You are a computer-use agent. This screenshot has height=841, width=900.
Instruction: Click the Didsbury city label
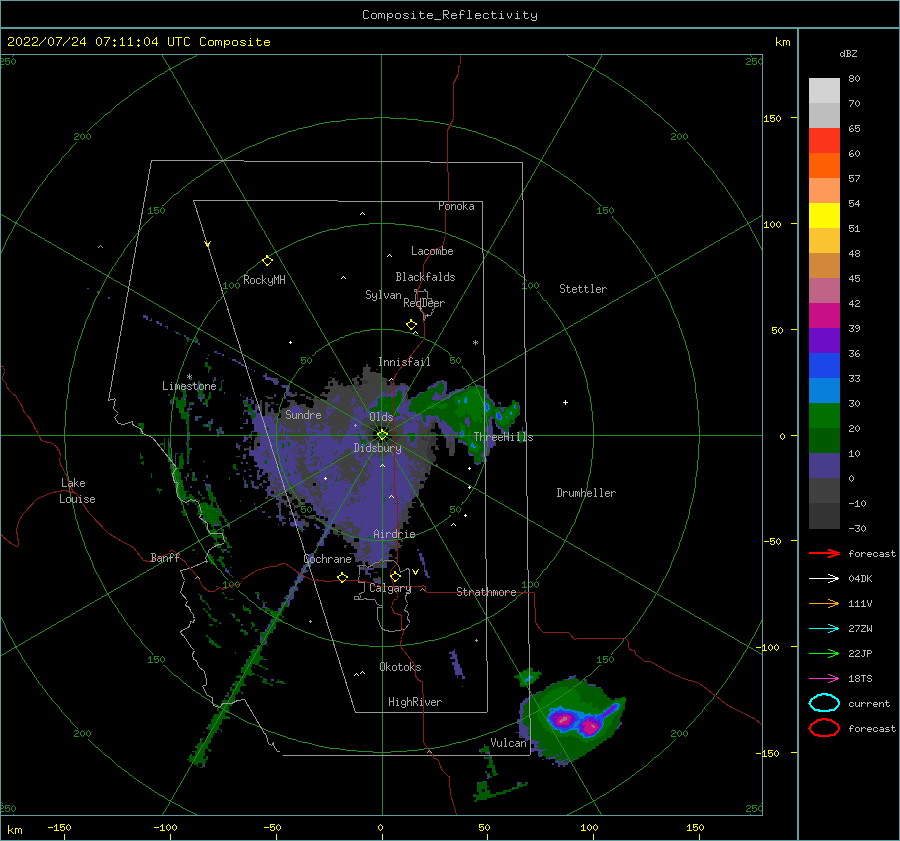(x=378, y=448)
